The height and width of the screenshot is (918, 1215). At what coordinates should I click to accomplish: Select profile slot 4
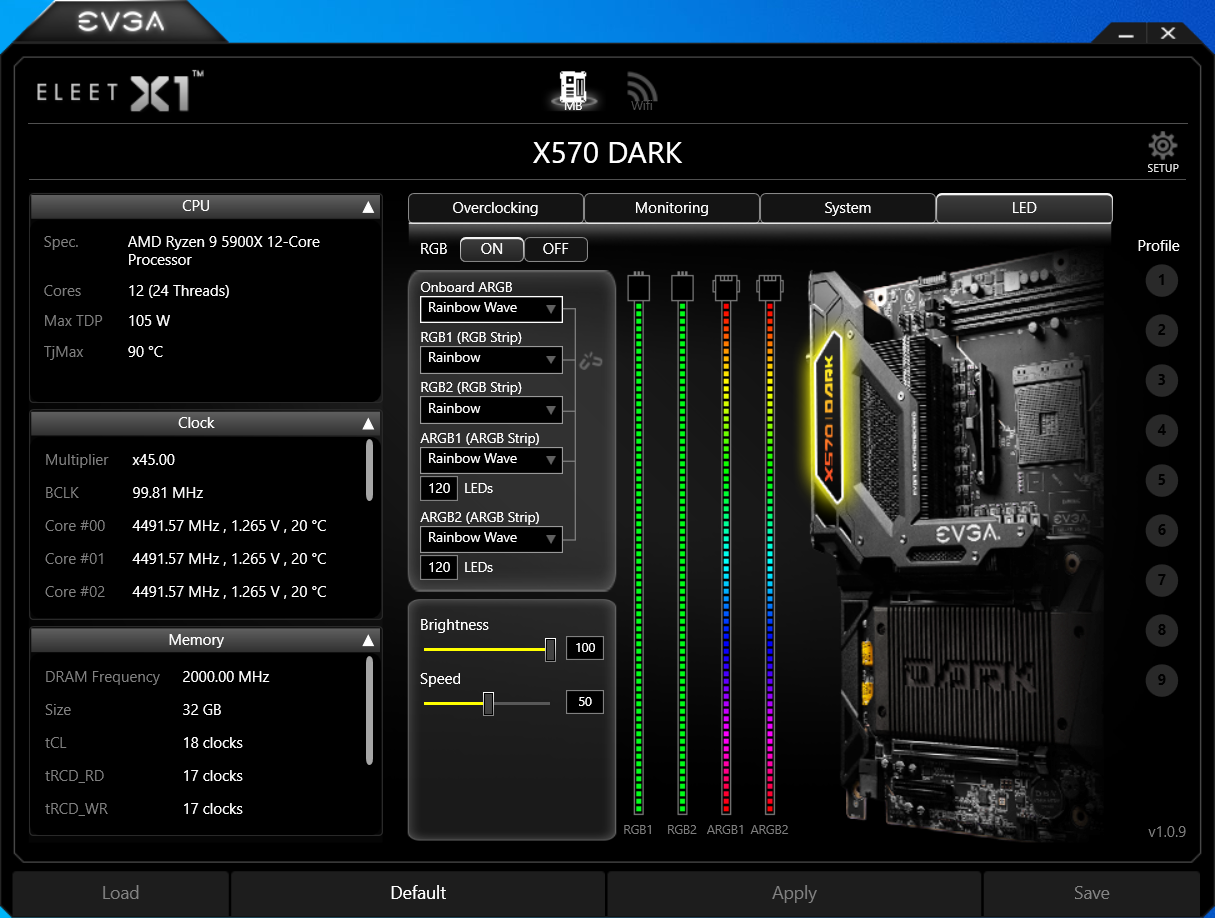click(1161, 431)
